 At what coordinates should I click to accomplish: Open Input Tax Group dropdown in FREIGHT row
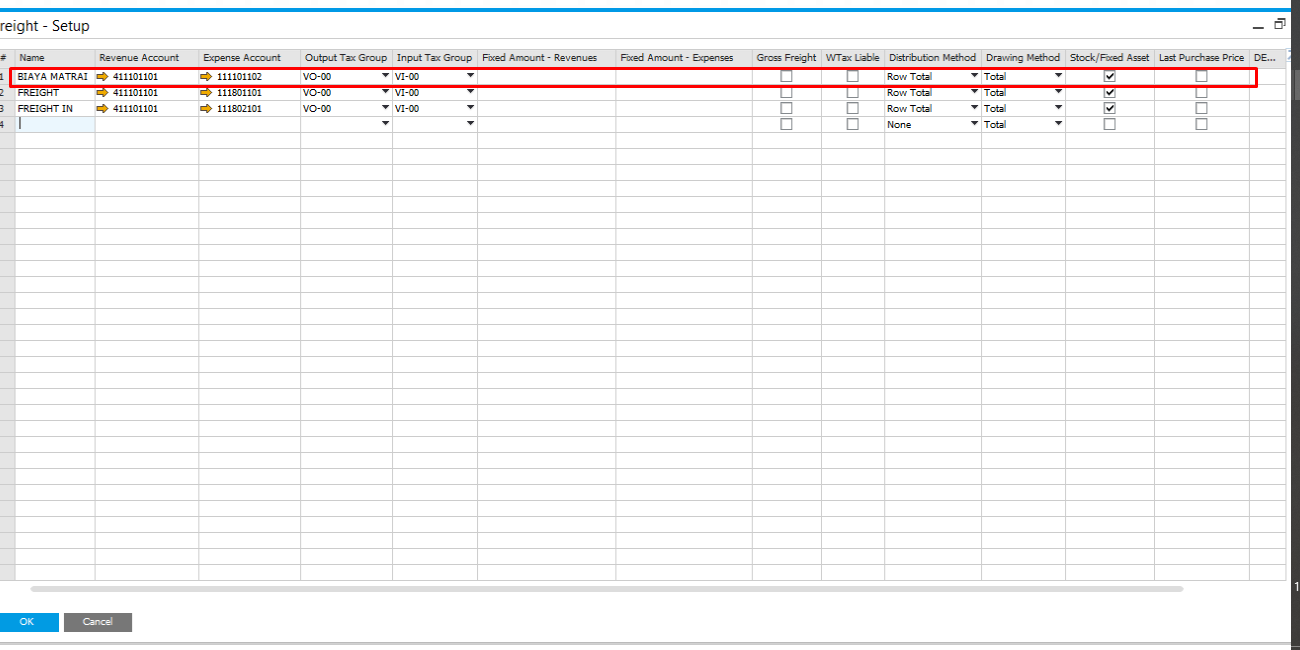470,91
